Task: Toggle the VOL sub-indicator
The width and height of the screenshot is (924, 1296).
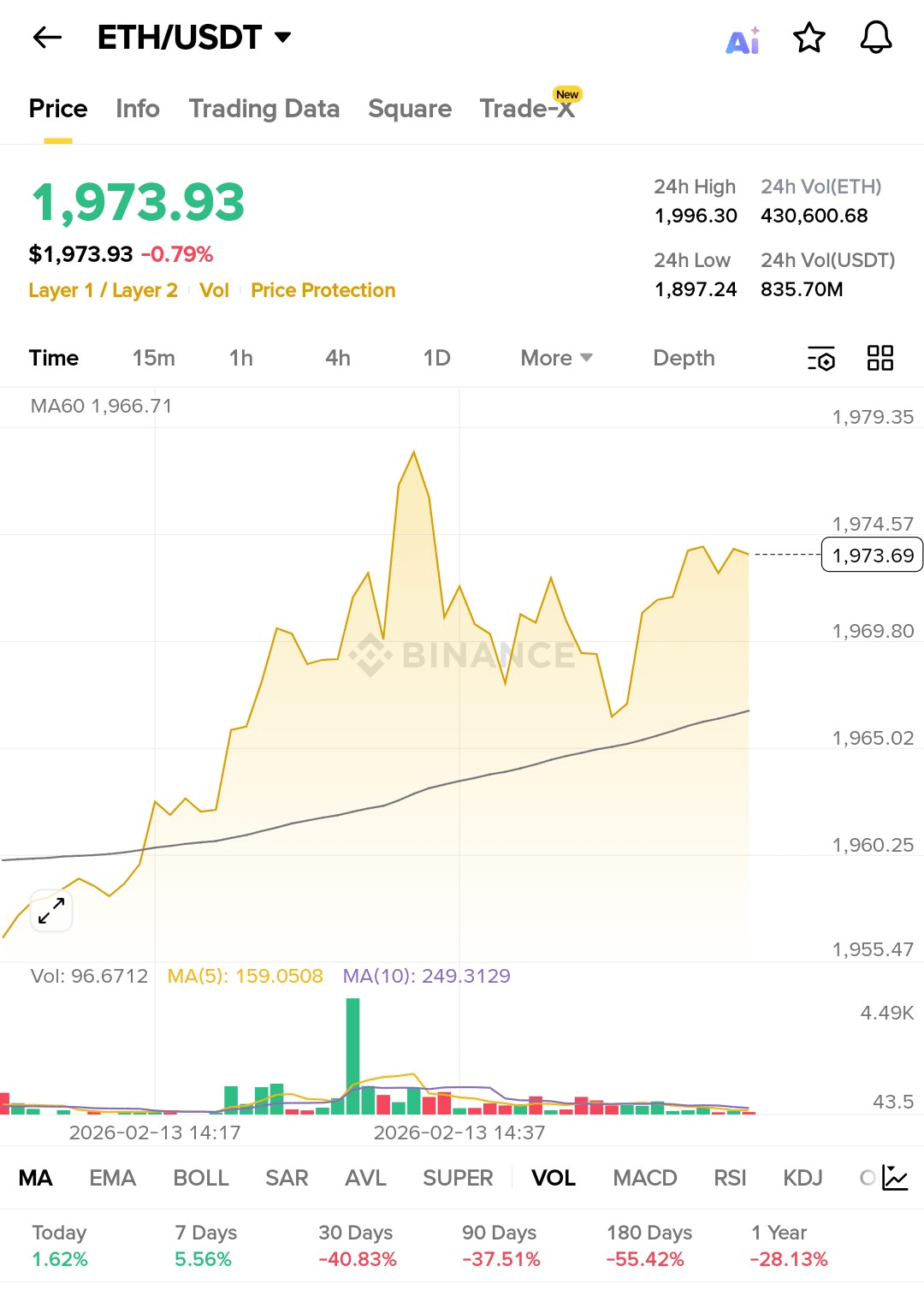Action: click(554, 1178)
